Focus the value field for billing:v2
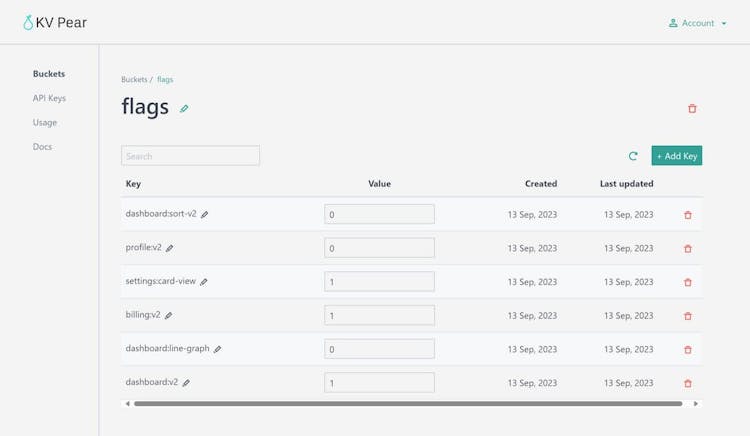 coord(379,315)
